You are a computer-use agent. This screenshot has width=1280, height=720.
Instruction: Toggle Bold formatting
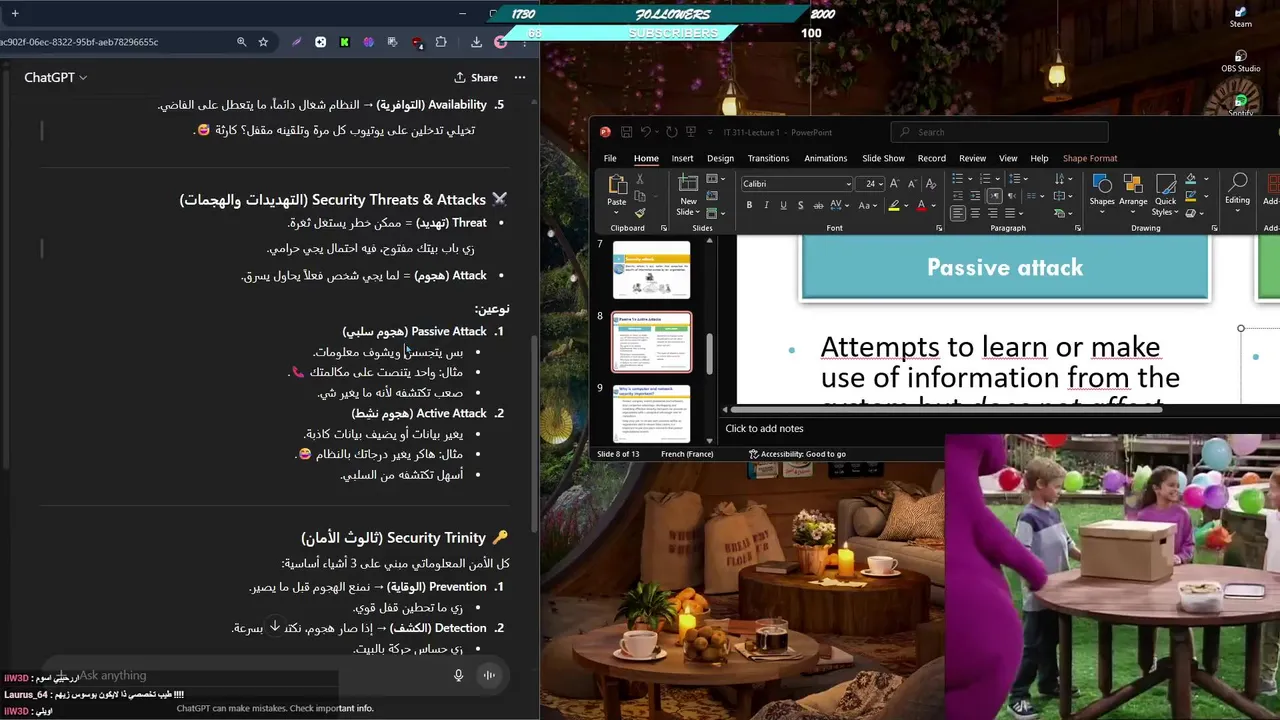pyautogui.click(x=749, y=206)
